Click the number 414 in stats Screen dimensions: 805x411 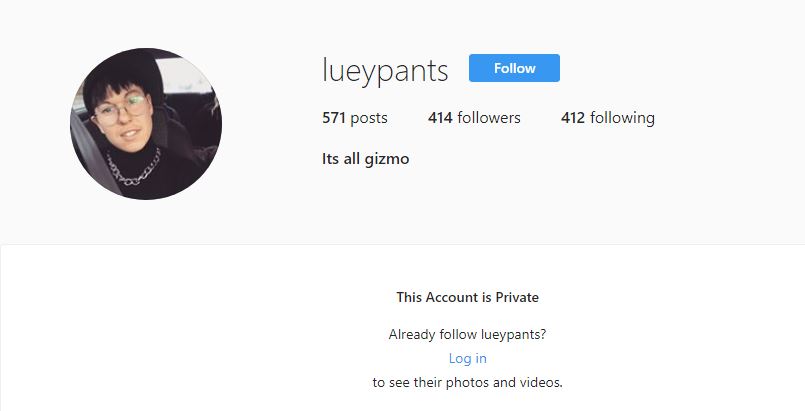(x=440, y=118)
